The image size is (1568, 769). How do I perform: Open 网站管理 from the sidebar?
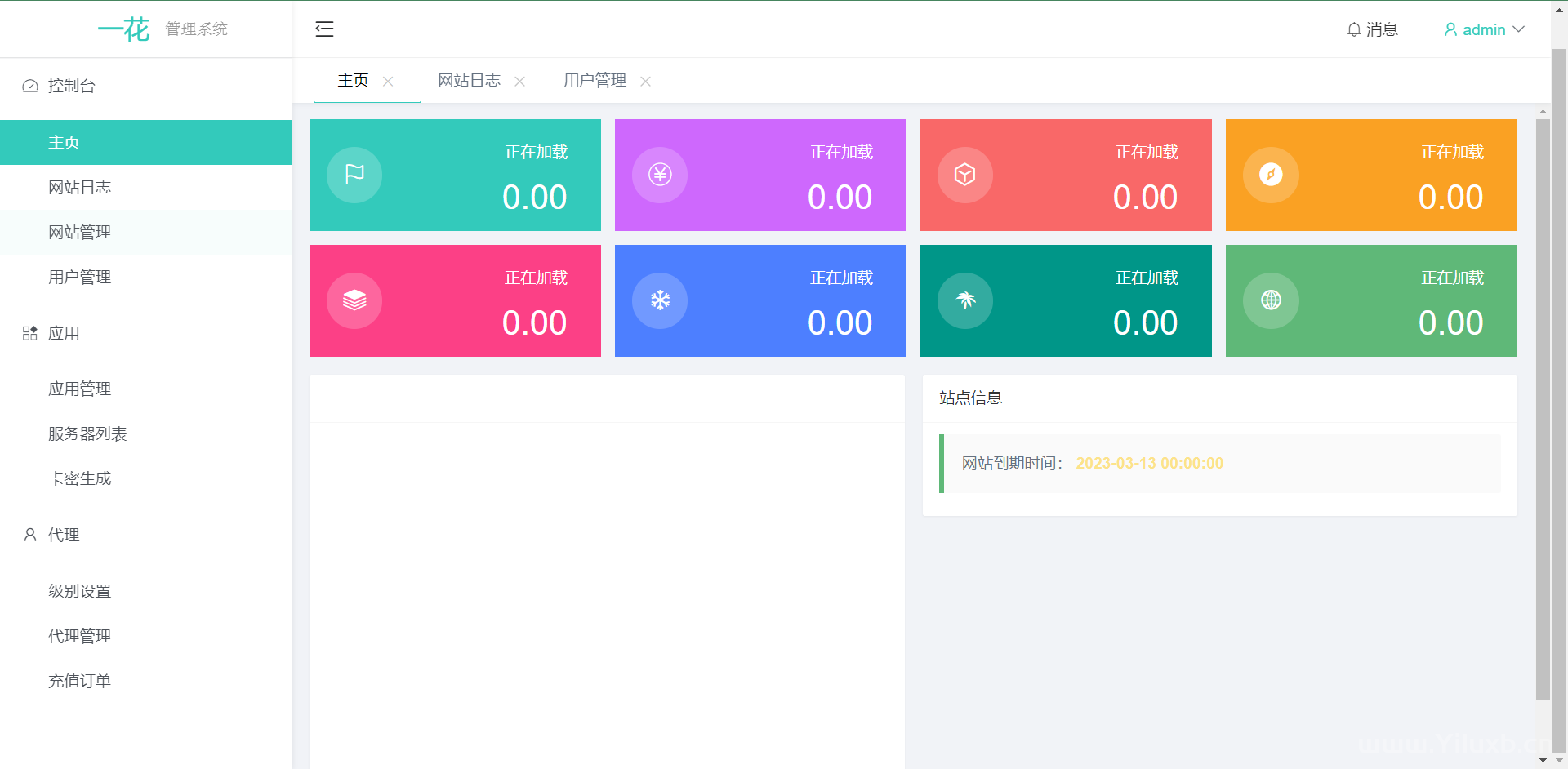[x=146, y=232]
